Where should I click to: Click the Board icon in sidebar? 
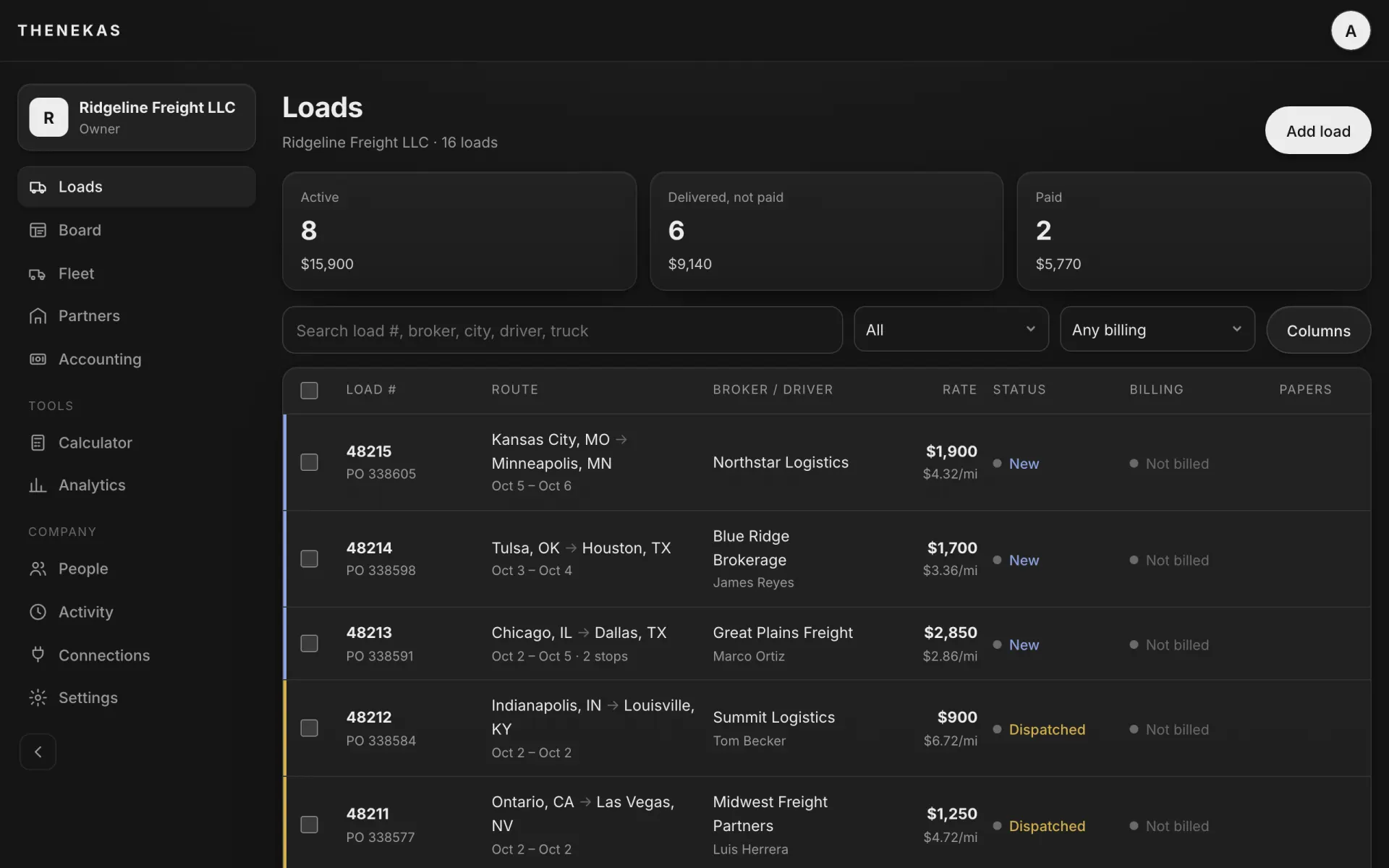(38, 230)
